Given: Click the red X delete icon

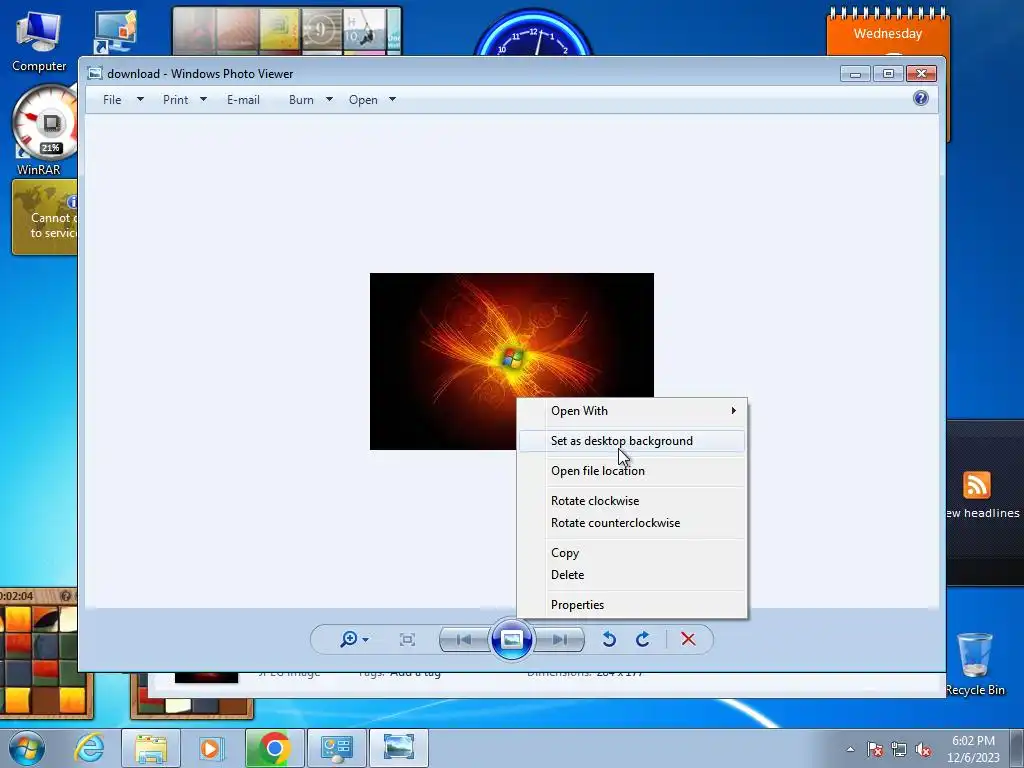Looking at the screenshot, I should point(688,639).
